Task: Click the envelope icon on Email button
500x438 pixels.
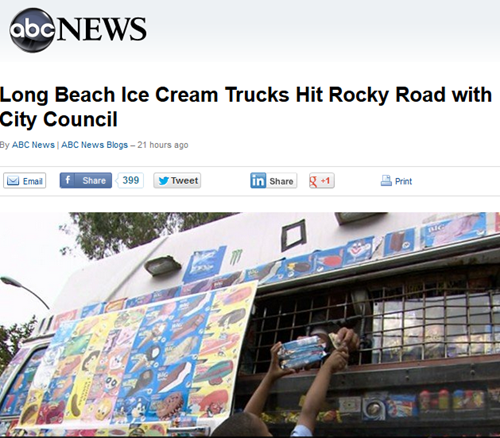Action: point(13,181)
